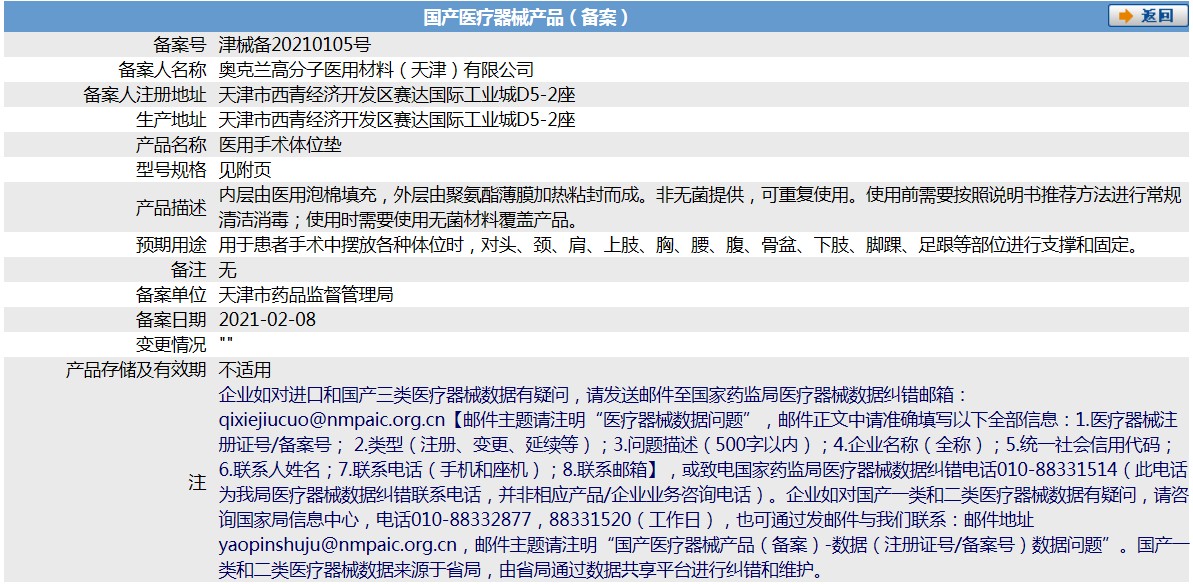Click the 产品存储及有效期 label
The width and height of the screenshot is (1193, 584).
[x=136, y=370]
